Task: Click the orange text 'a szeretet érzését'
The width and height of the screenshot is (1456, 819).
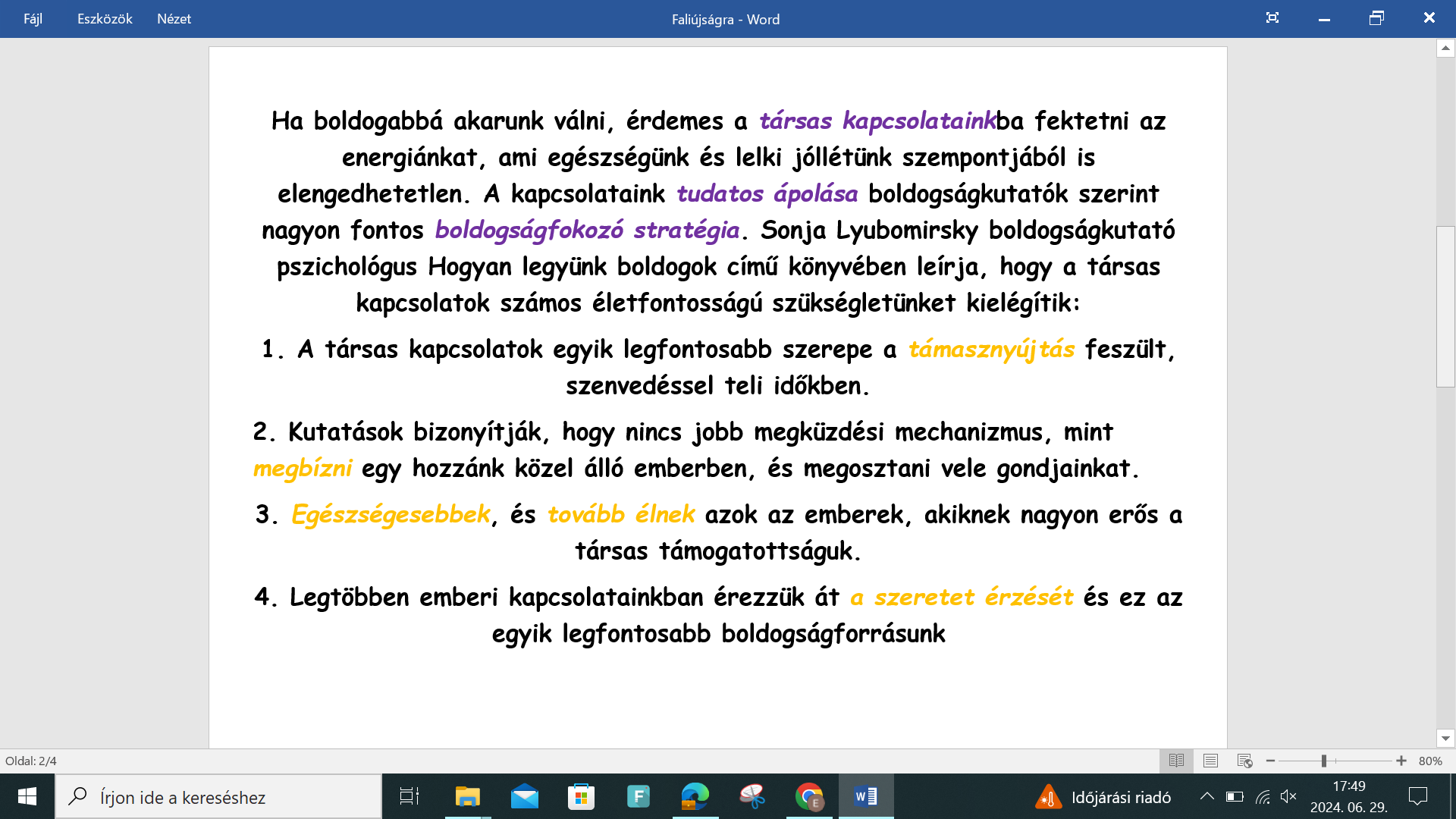Action: [x=962, y=597]
